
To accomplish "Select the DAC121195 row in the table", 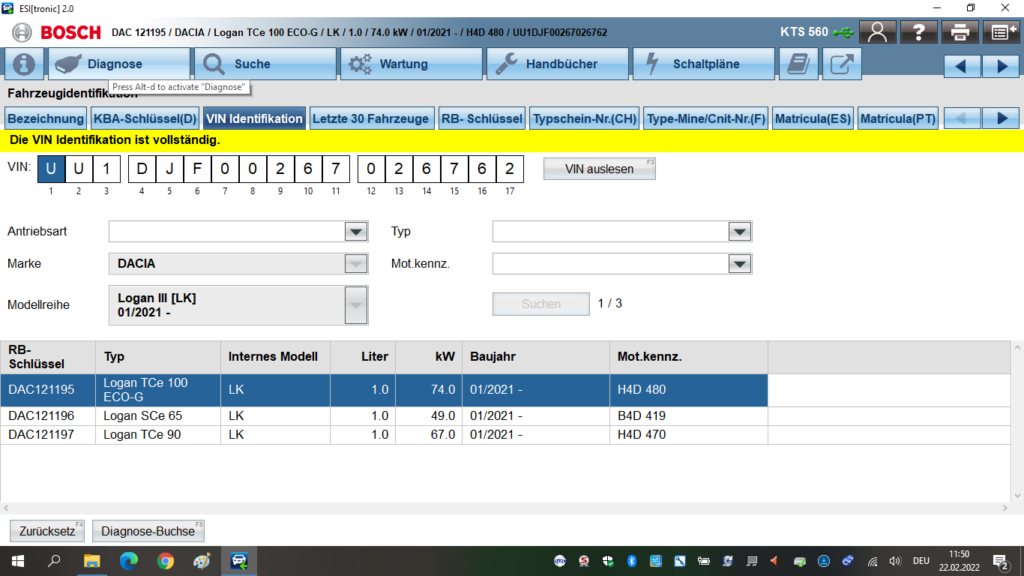I will 384,390.
